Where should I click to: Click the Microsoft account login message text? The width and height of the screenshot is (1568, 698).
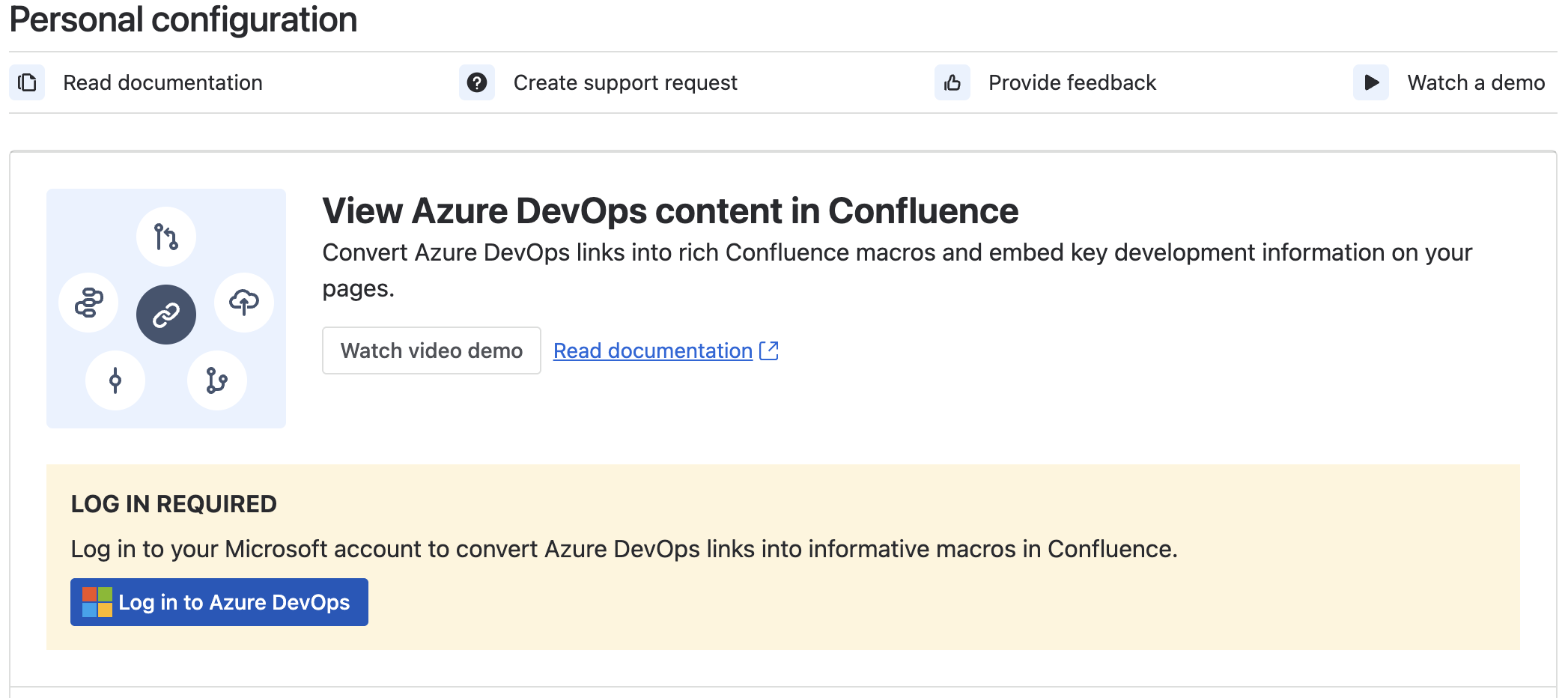pyautogui.click(x=625, y=549)
